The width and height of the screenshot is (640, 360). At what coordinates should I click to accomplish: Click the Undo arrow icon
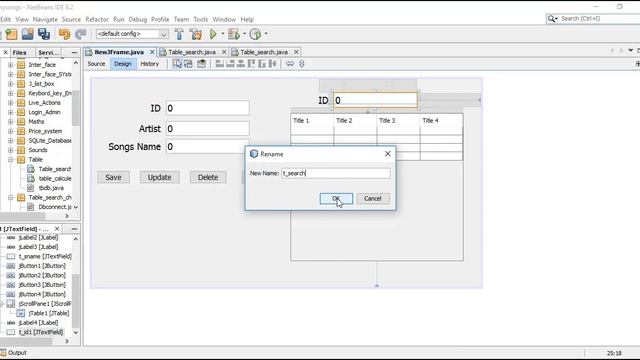click(64, 34)
